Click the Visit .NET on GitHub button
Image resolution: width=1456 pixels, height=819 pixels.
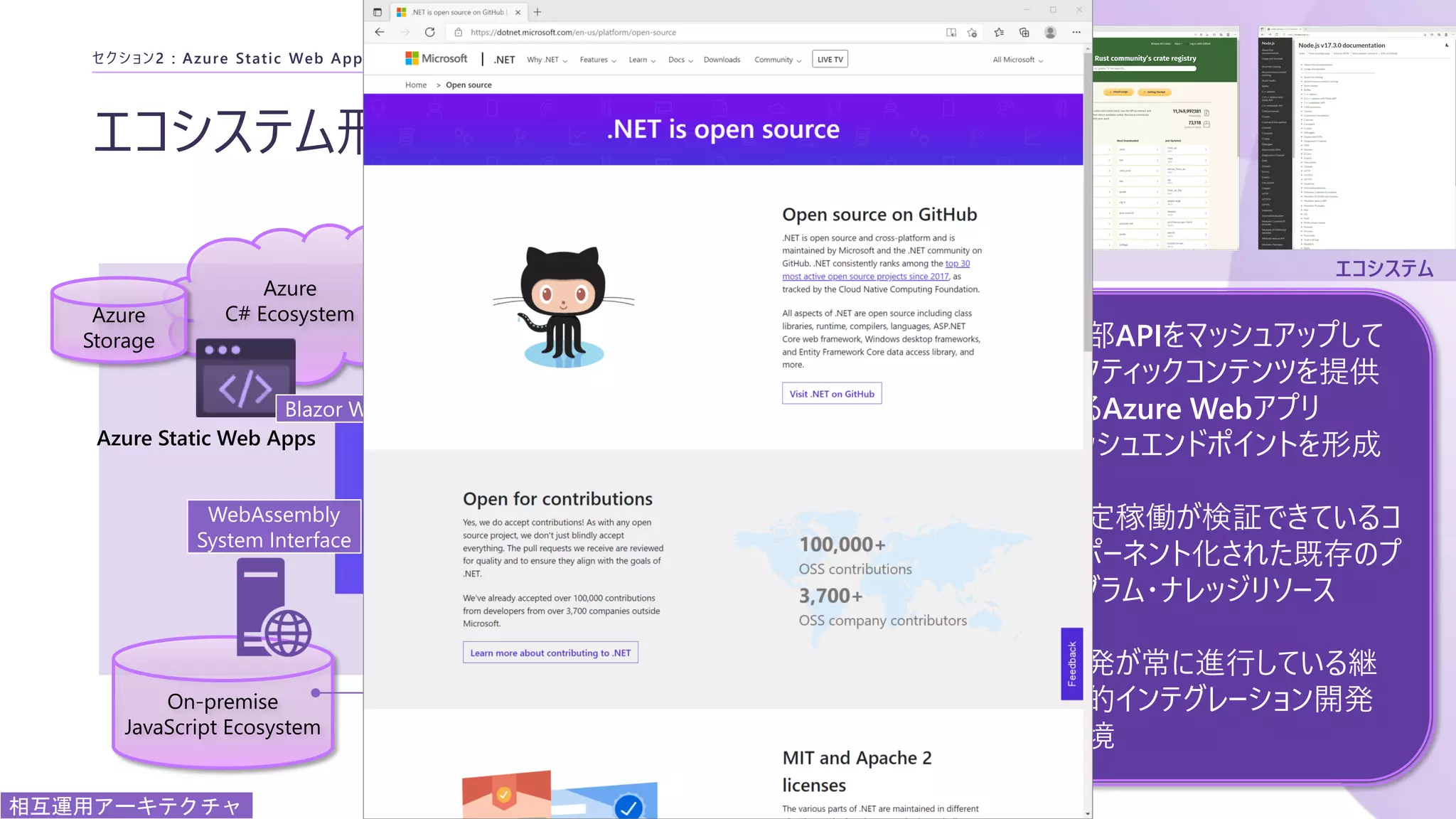[832, 394]
